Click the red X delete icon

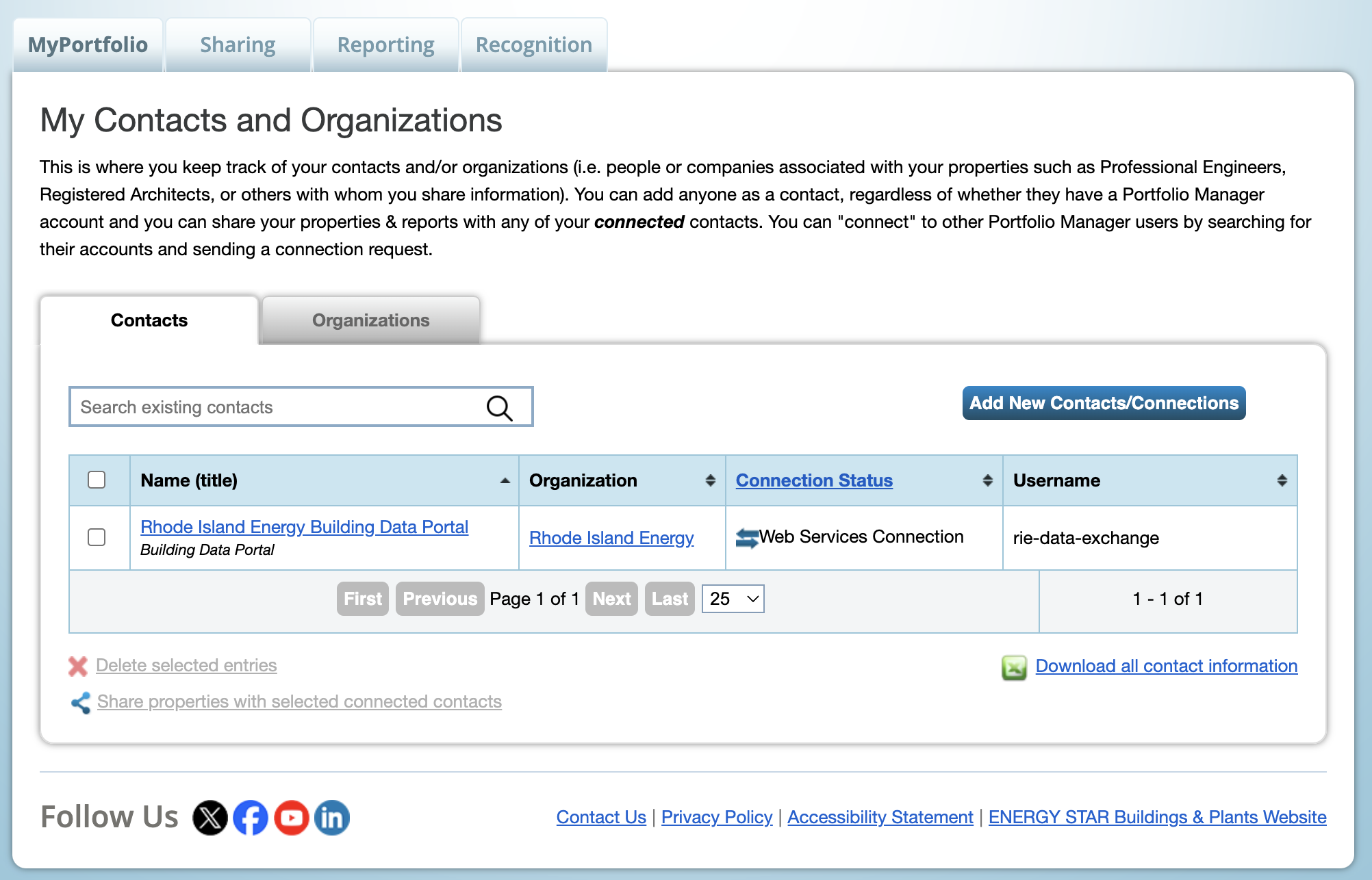78,666
